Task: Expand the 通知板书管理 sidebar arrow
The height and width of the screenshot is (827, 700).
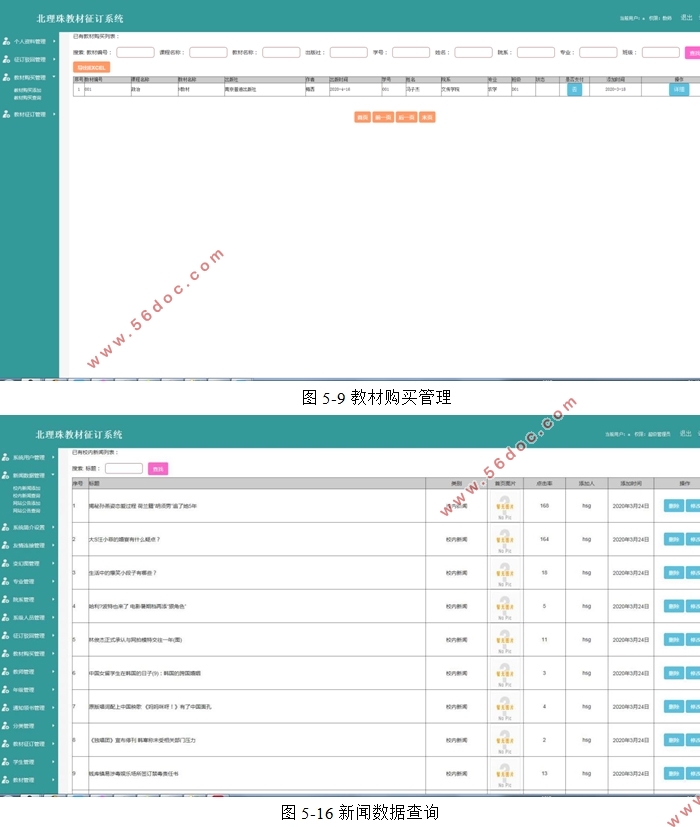Action: (x=53, y=708)
